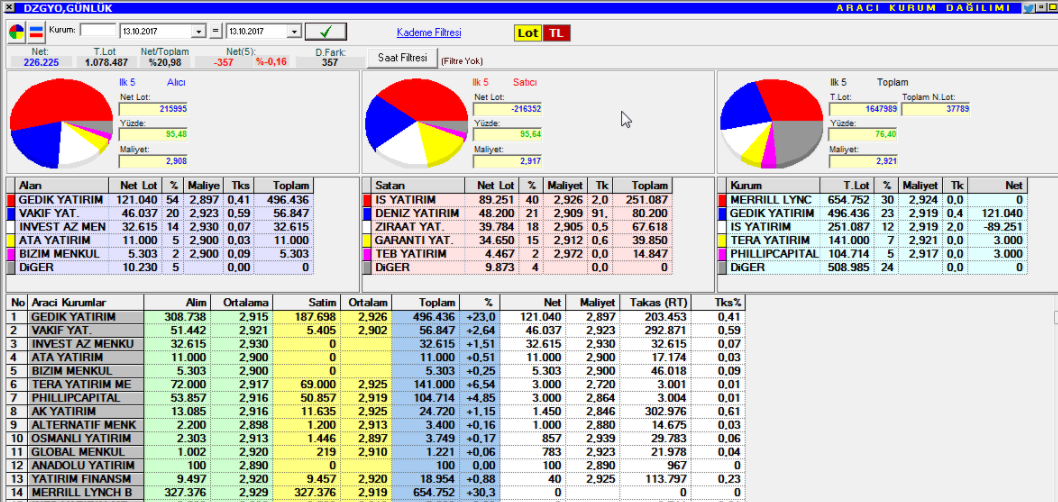Select row 11 GLOBAL MENKUL

pos(375,451)
